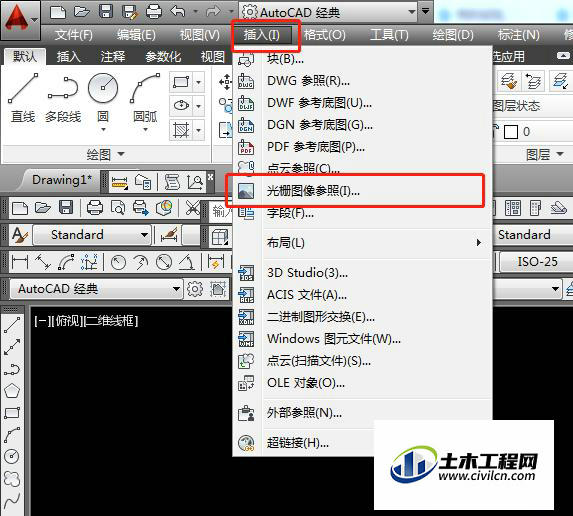The width and height of the screenshot is (573, 516).
Task: Select the 多段线 polyline tool in ribbon
Action: pyautogui.click(x=63, y=99)
